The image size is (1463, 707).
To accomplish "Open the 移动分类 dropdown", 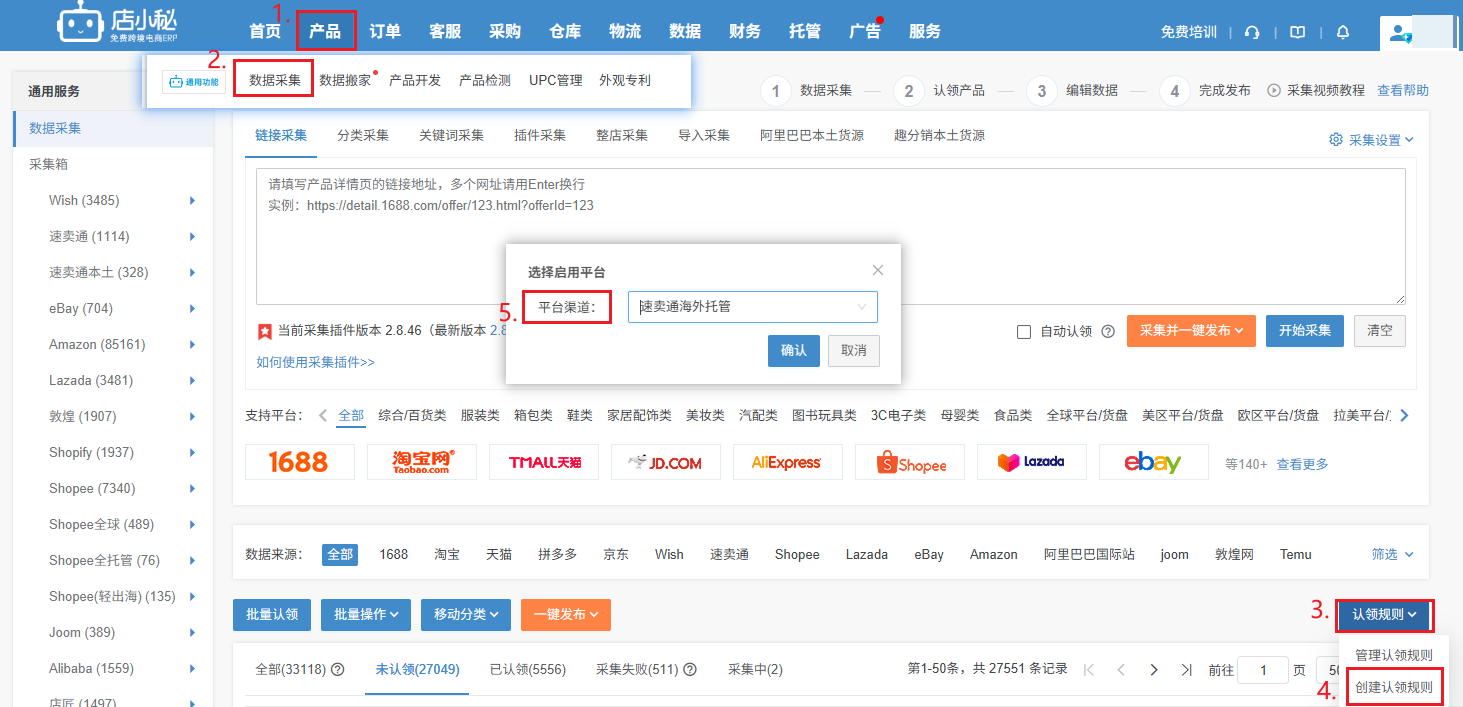I will tap(466, 614).
